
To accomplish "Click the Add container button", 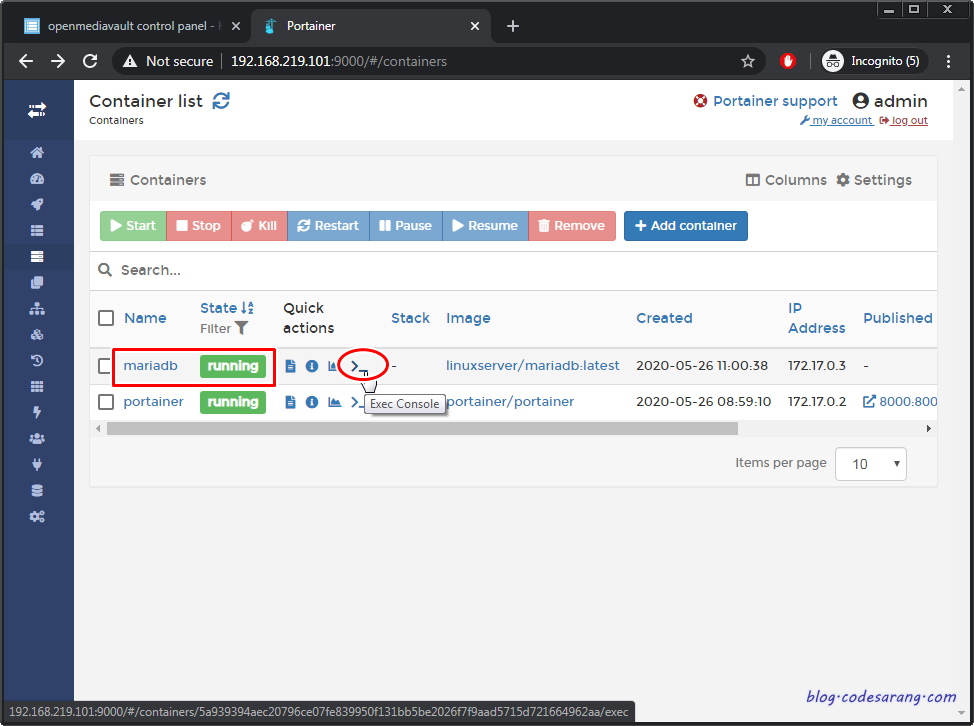I will pyautogui.click(x=686, y=225).
